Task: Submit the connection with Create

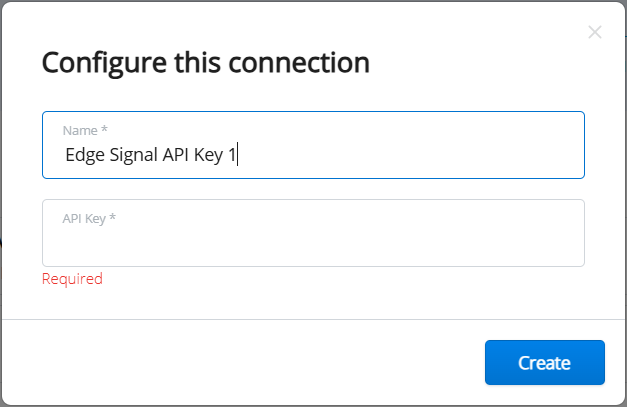Action: point(544,362)
